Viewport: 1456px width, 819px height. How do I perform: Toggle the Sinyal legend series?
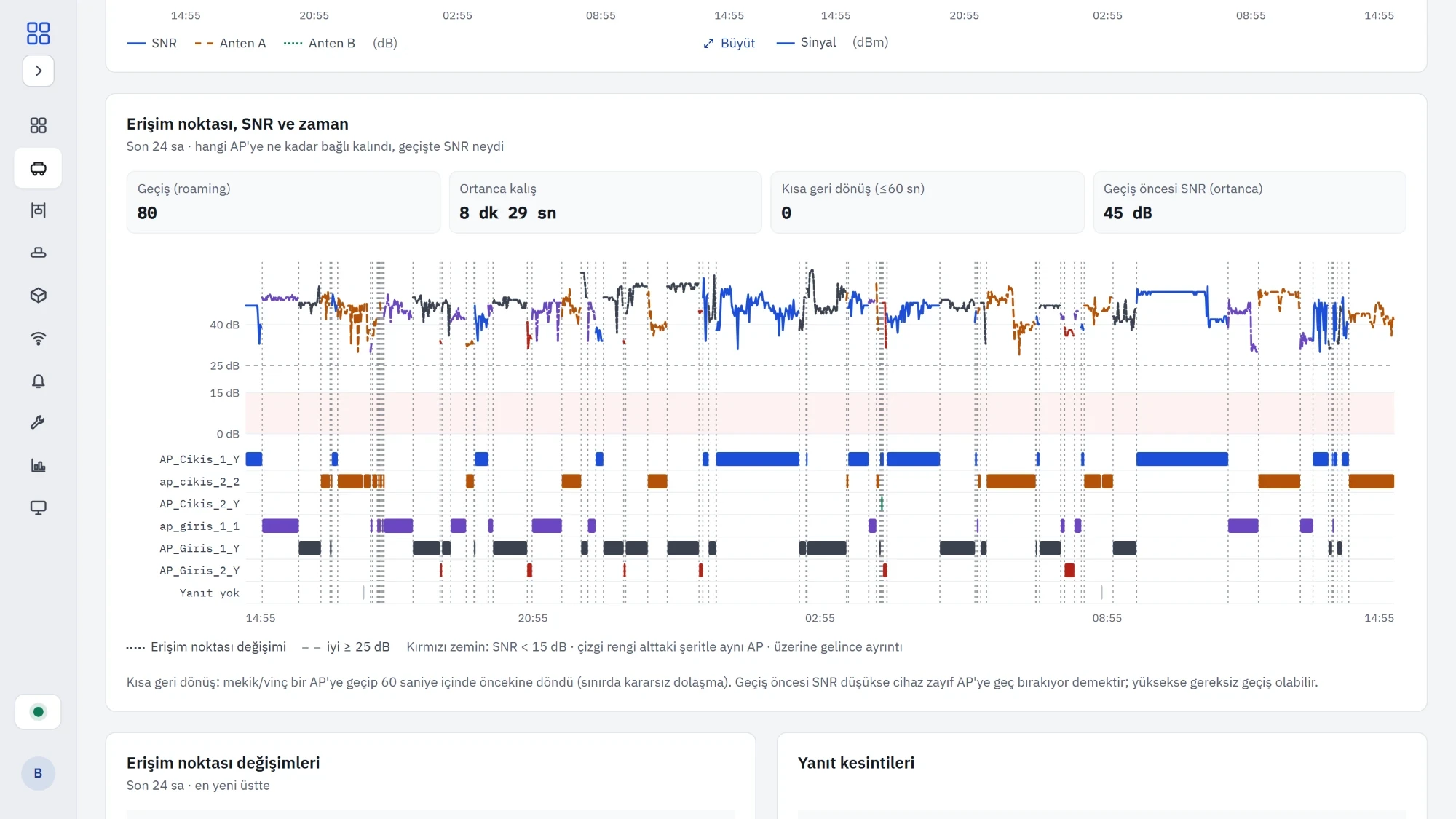[806, 42]
